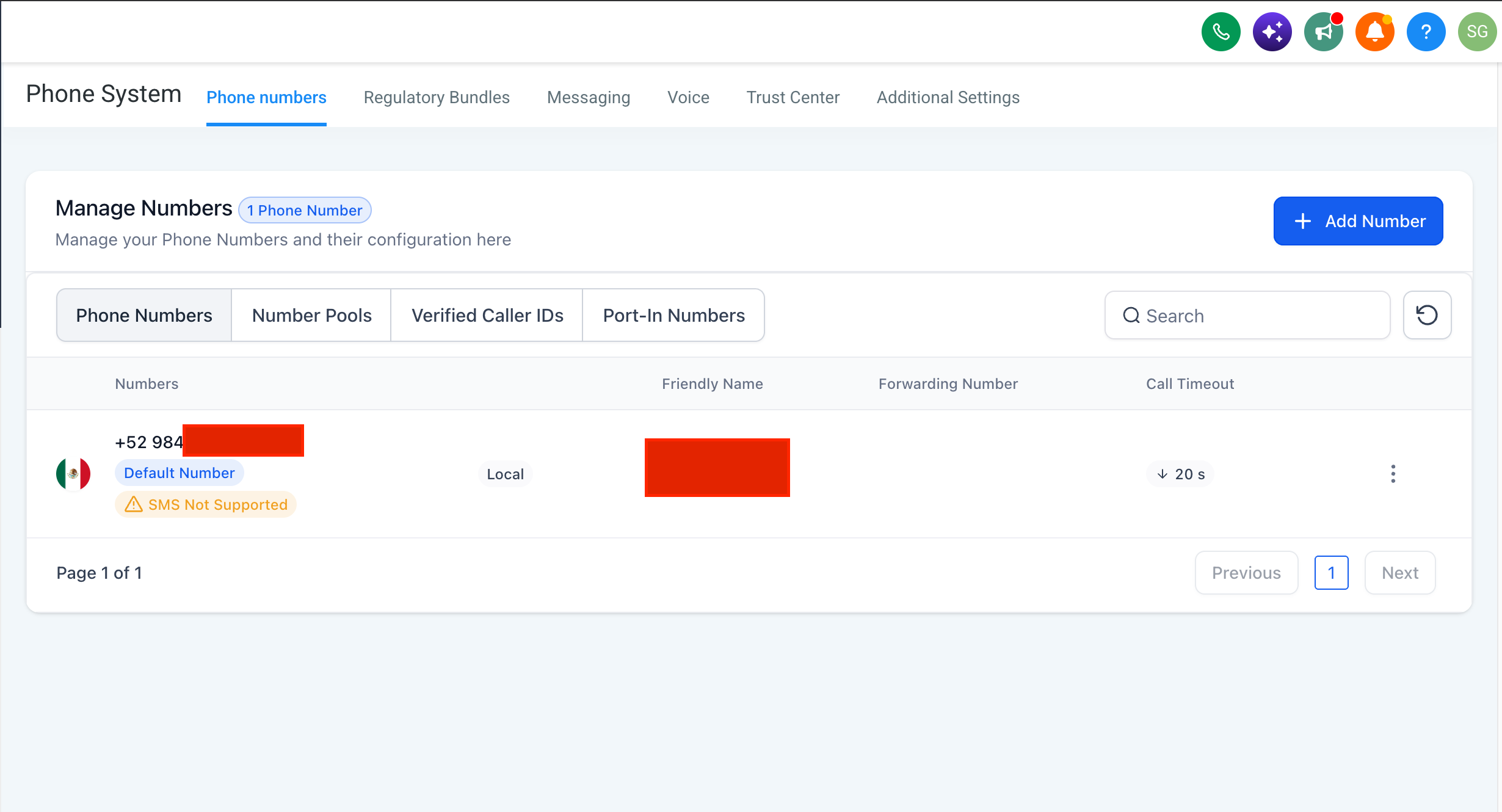Select the Port-In Numbers segment
The width and height of the screenshot is (1502, 812).
point(673,315)
